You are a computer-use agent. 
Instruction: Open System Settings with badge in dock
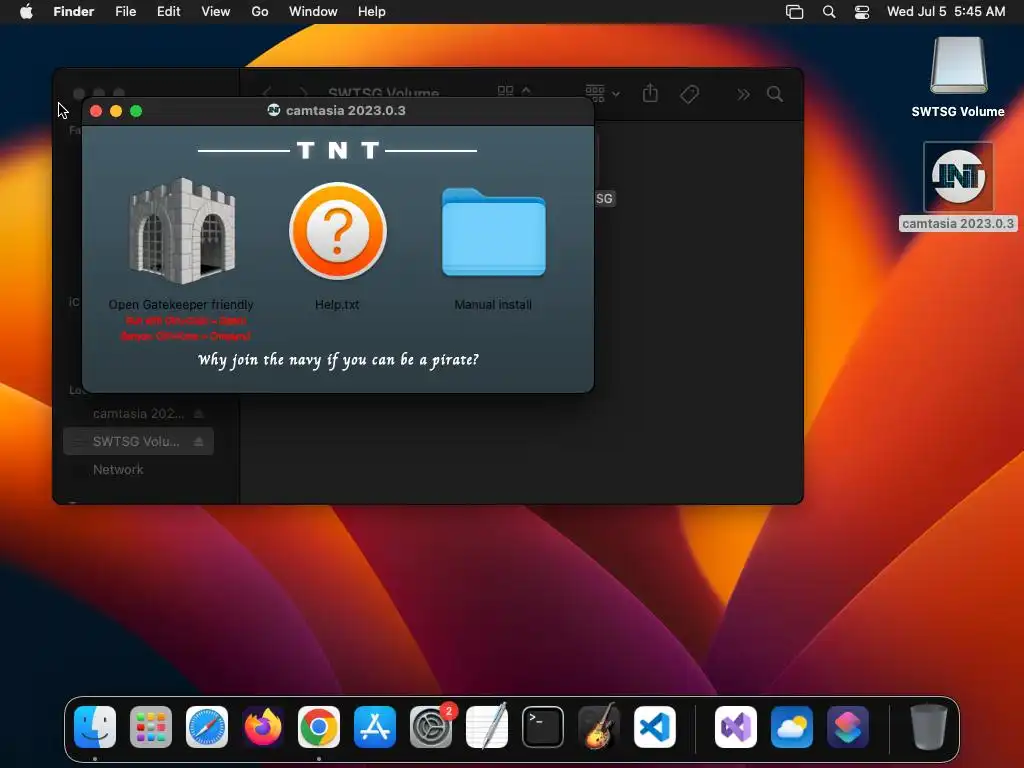[431, 727]
